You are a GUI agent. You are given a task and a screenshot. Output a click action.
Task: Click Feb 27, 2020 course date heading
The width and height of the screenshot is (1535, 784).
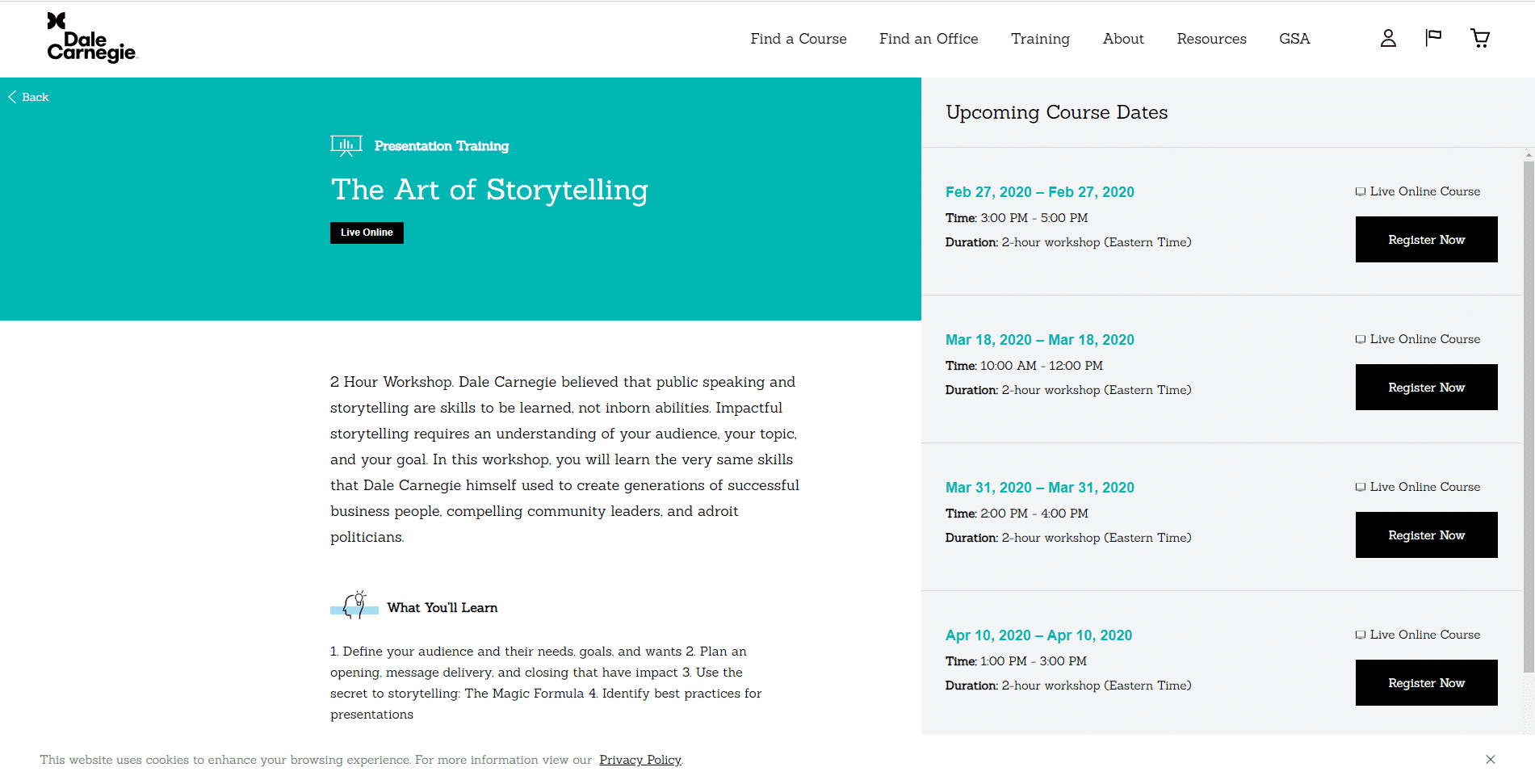click(x=1040, y=192)
